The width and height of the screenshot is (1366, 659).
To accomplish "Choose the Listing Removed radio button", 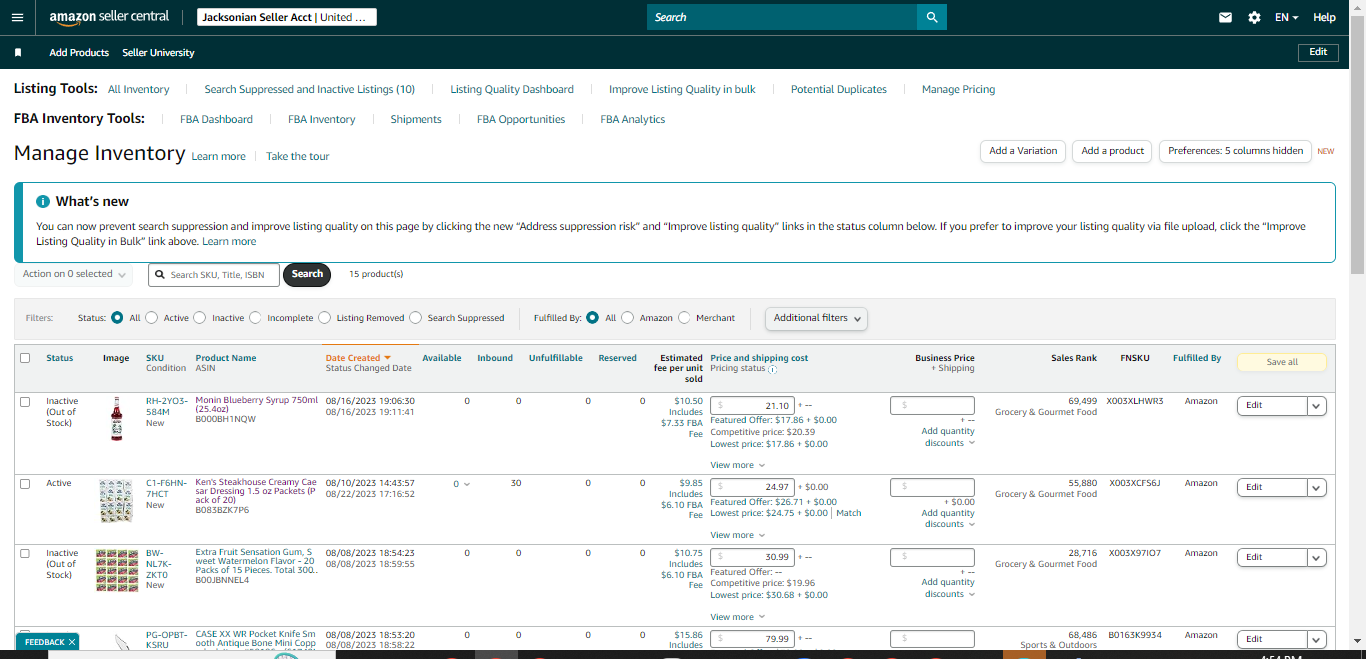I will pos(324,318).
